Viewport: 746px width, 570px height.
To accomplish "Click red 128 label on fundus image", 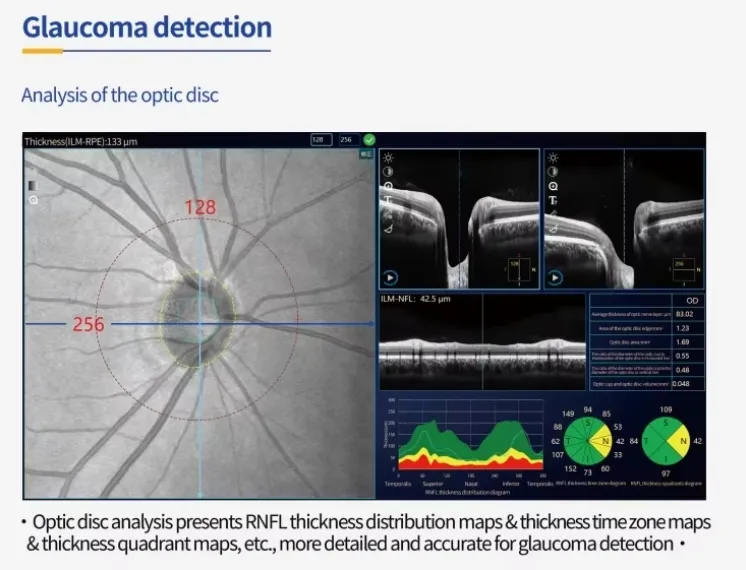I will pos(200,207).
